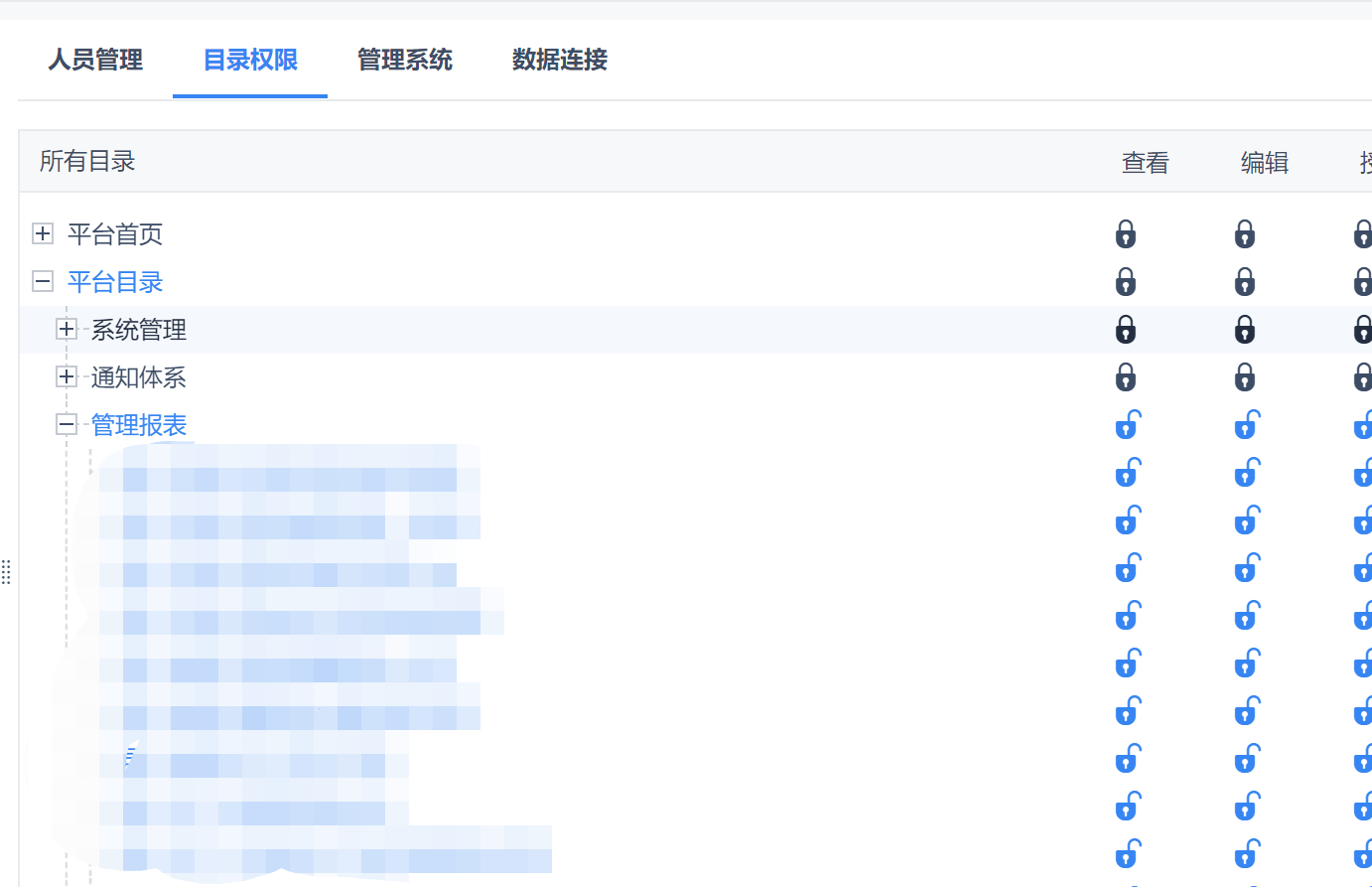Screen dimensions: 1372x887
Task: Click the 编辑 column header
Action: [1265, 163]
